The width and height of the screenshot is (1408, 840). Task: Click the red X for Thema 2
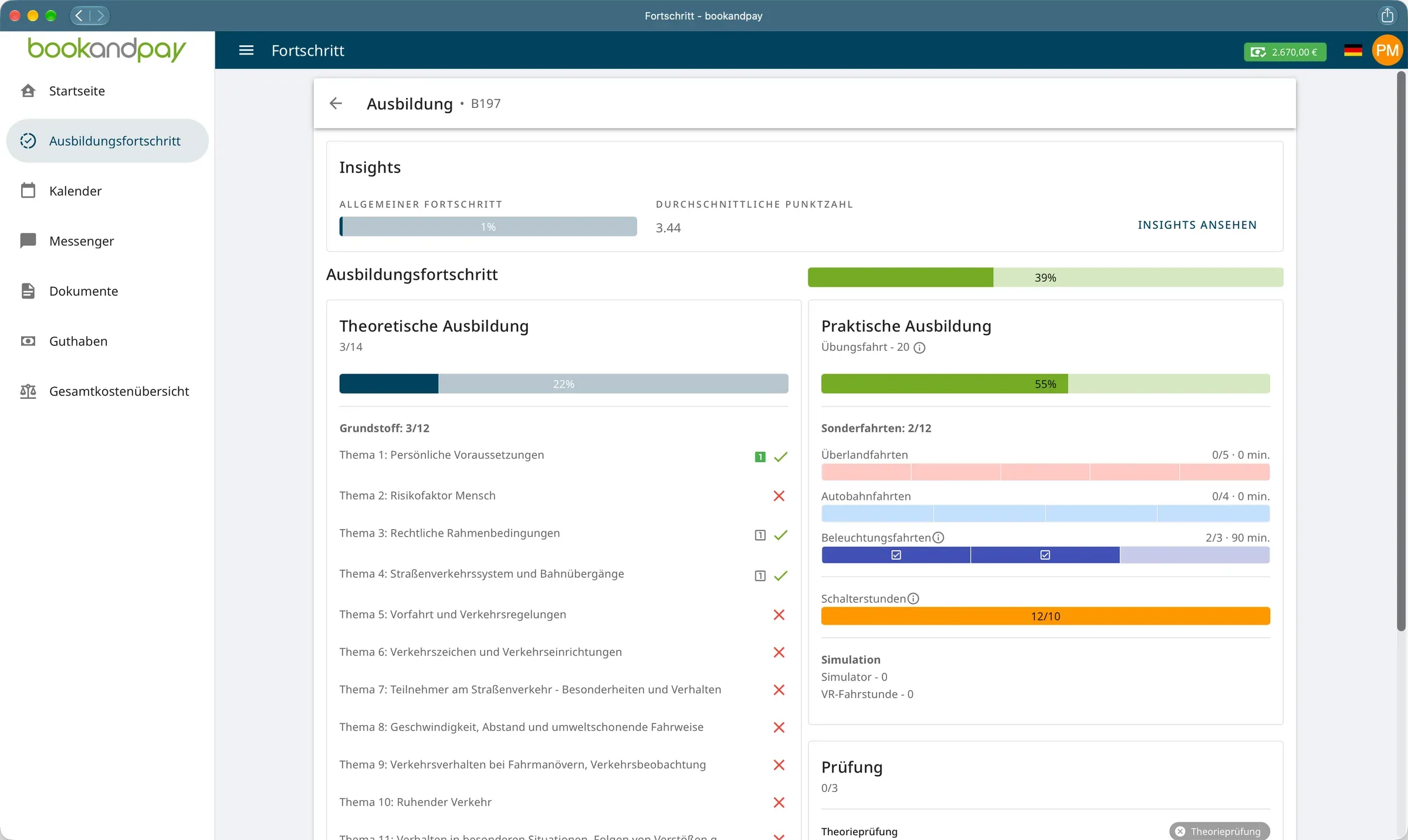tap(779, 496)
